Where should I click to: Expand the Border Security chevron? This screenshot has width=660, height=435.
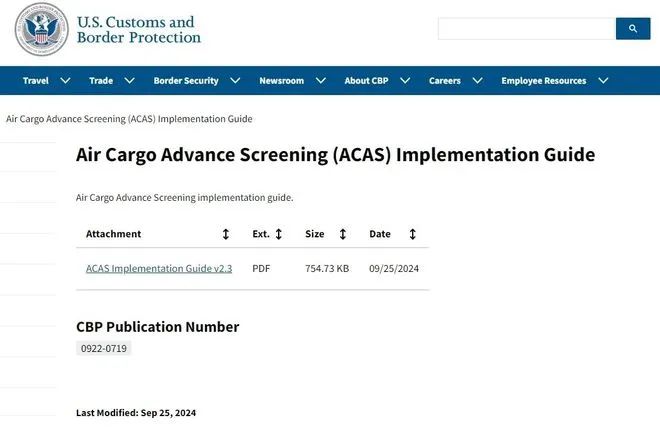coord(235,80)
